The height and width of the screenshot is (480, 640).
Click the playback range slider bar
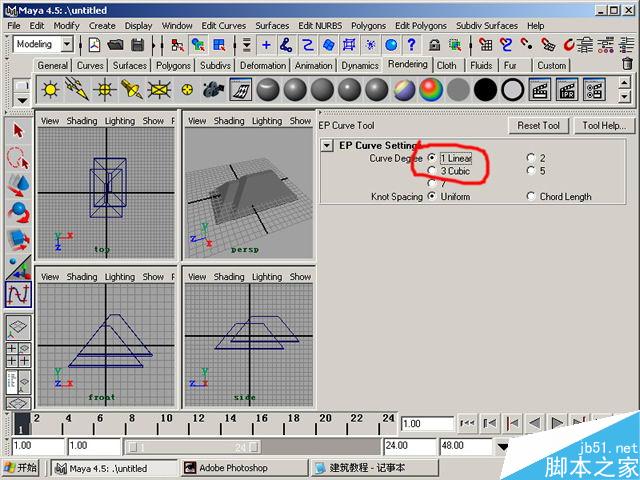point(192,448)
